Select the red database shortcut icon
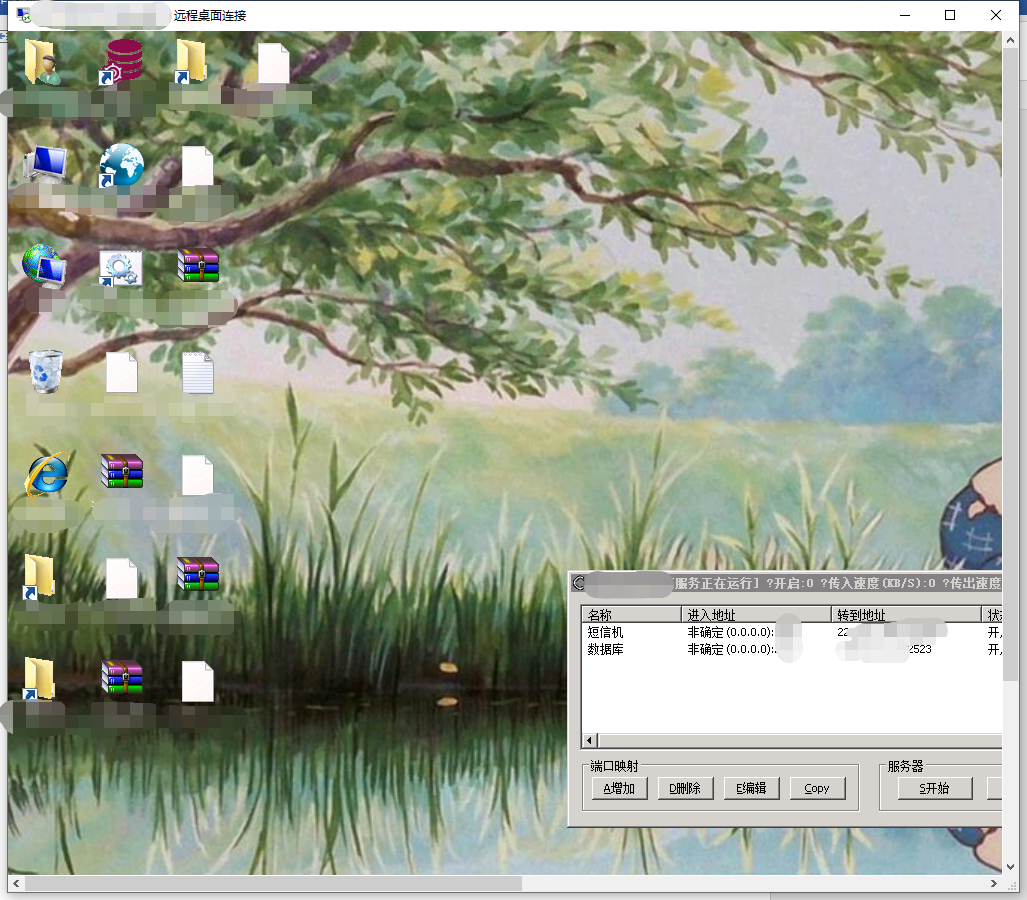 click(121, 62)
